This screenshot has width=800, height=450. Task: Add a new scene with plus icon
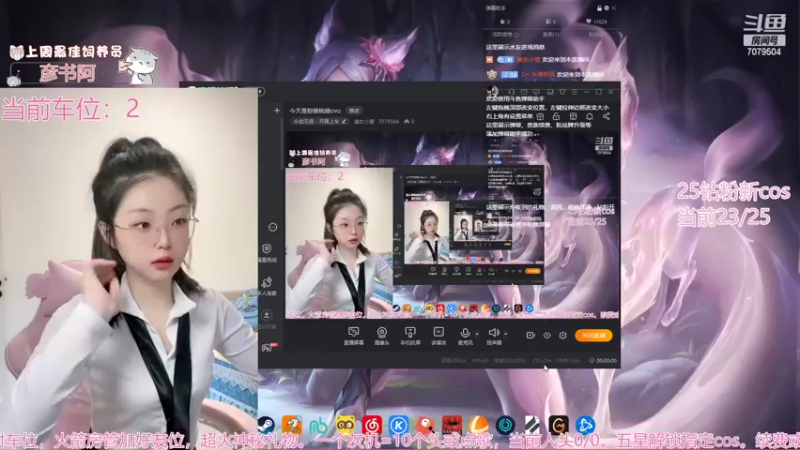pos(277,110)
